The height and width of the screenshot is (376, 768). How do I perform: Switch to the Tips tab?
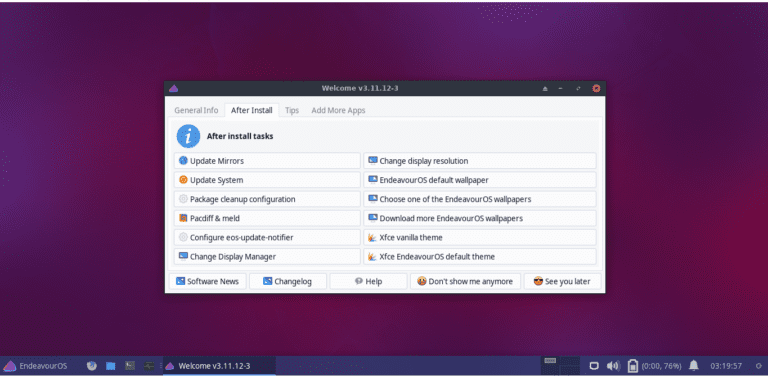pyautogui.click(x=292, y=110)
